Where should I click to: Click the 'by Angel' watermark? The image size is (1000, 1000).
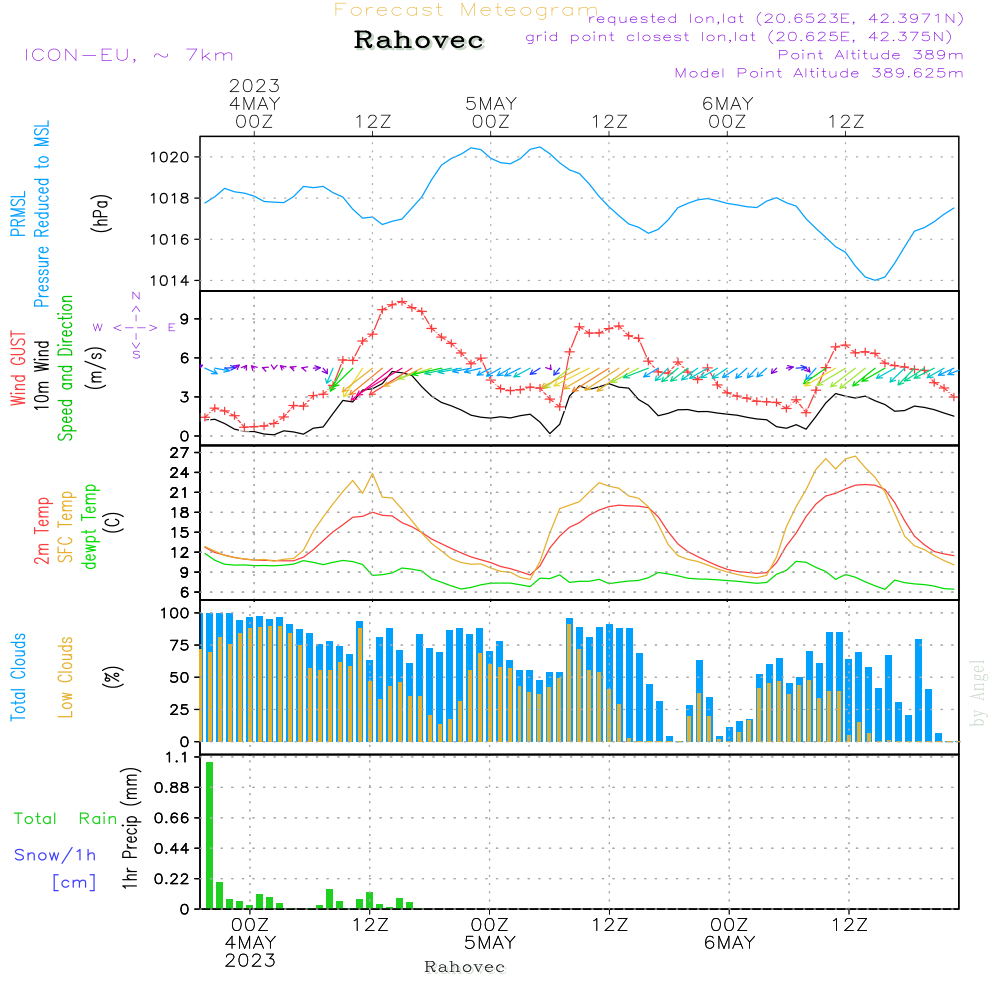(978, 693)
